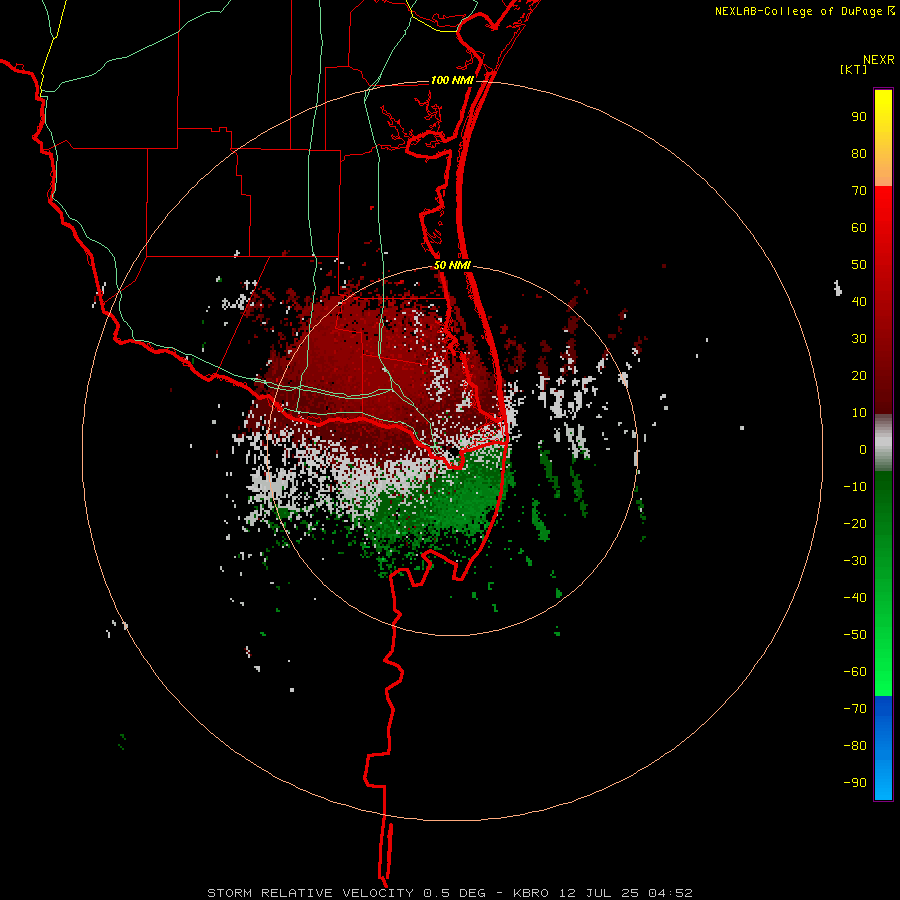Click the 60 value on velocity scale

point(859,227)
